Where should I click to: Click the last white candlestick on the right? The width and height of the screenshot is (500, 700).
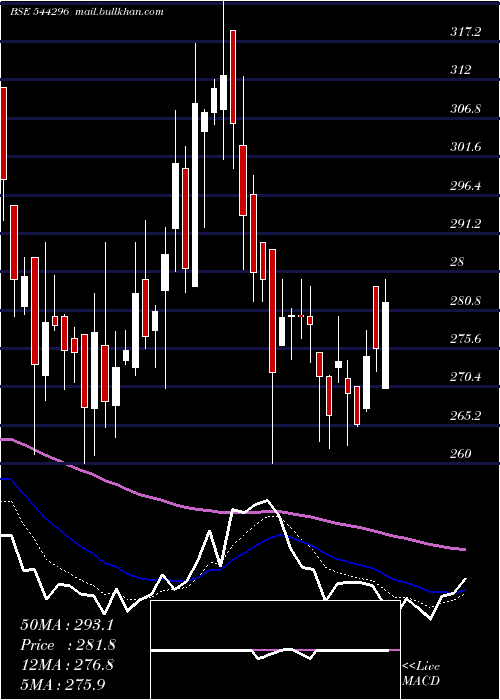pos(385,345)
